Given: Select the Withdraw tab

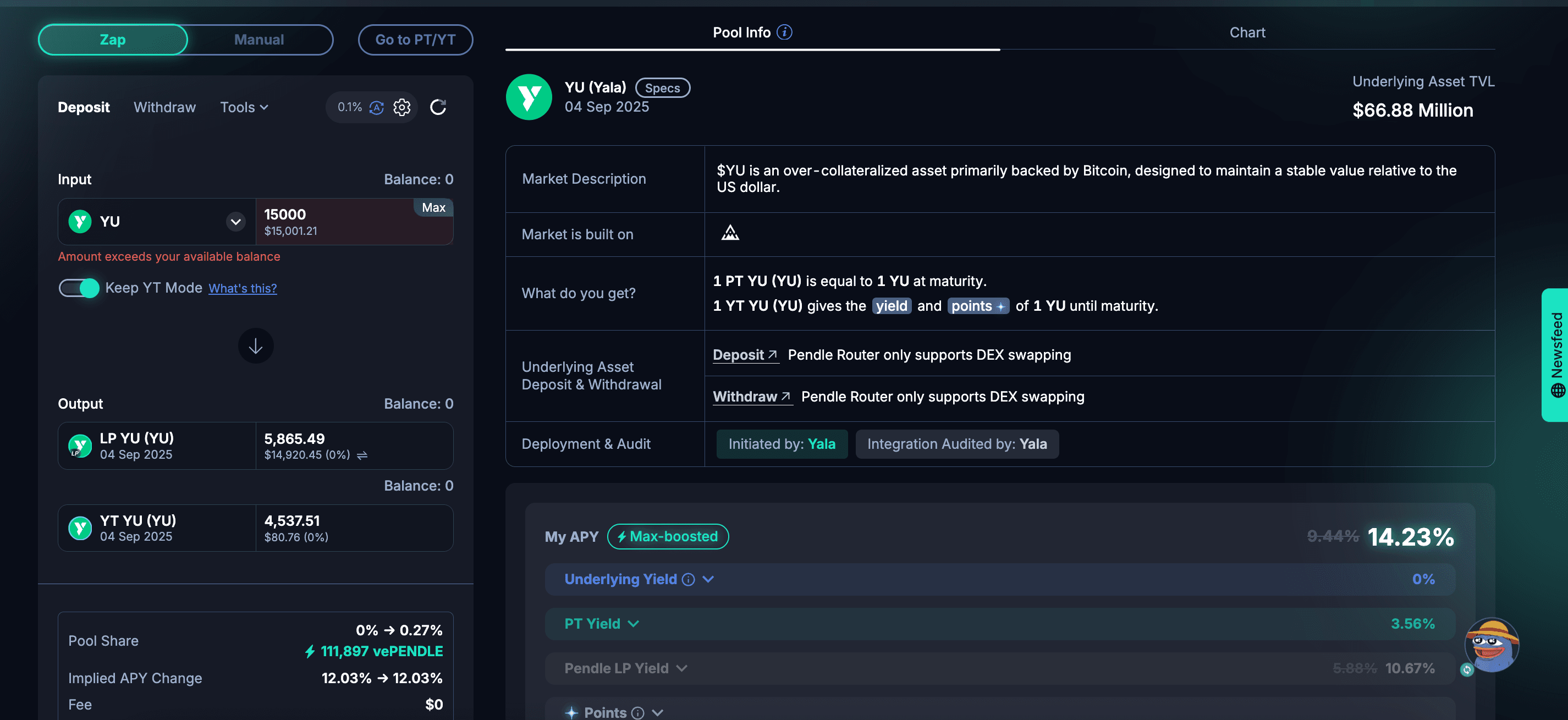Looking at the screenshot, I should point(165,107).
